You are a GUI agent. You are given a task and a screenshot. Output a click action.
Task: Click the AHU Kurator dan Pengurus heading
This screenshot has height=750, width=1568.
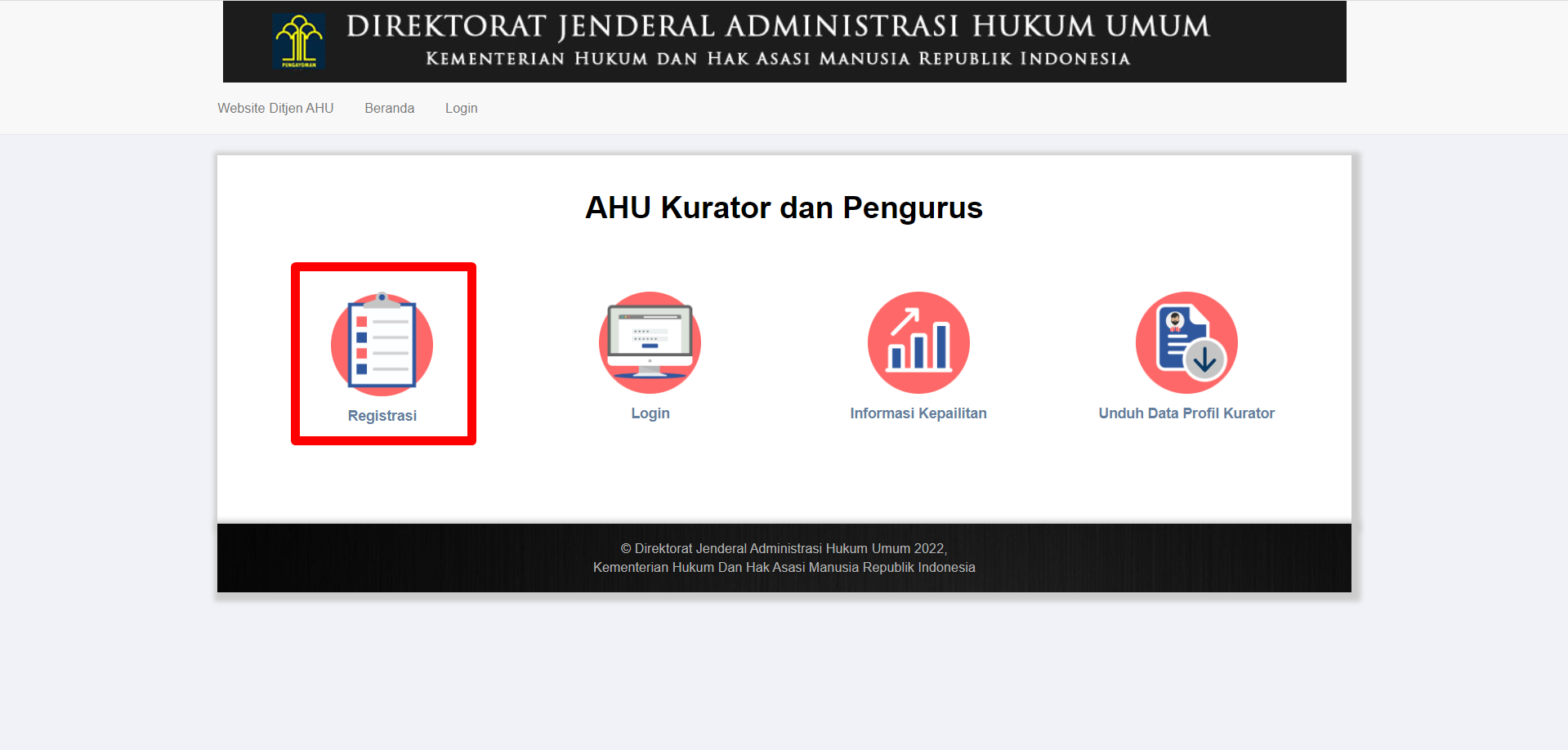click(x=784, y=208)
